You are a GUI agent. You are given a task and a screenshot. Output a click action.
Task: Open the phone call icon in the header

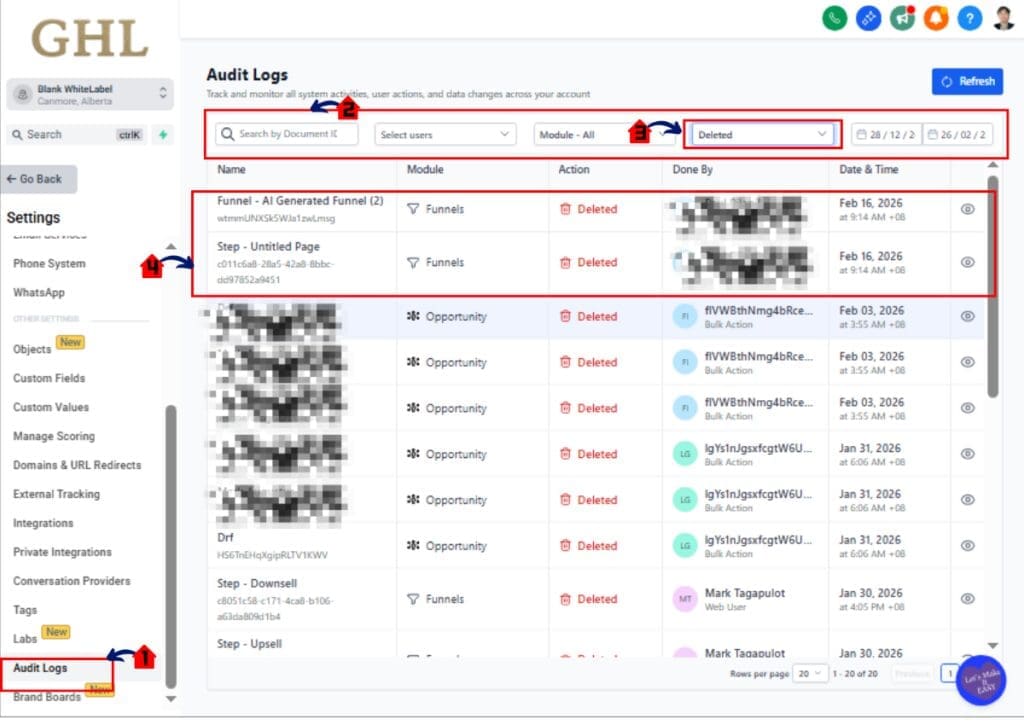coord(835,18)
